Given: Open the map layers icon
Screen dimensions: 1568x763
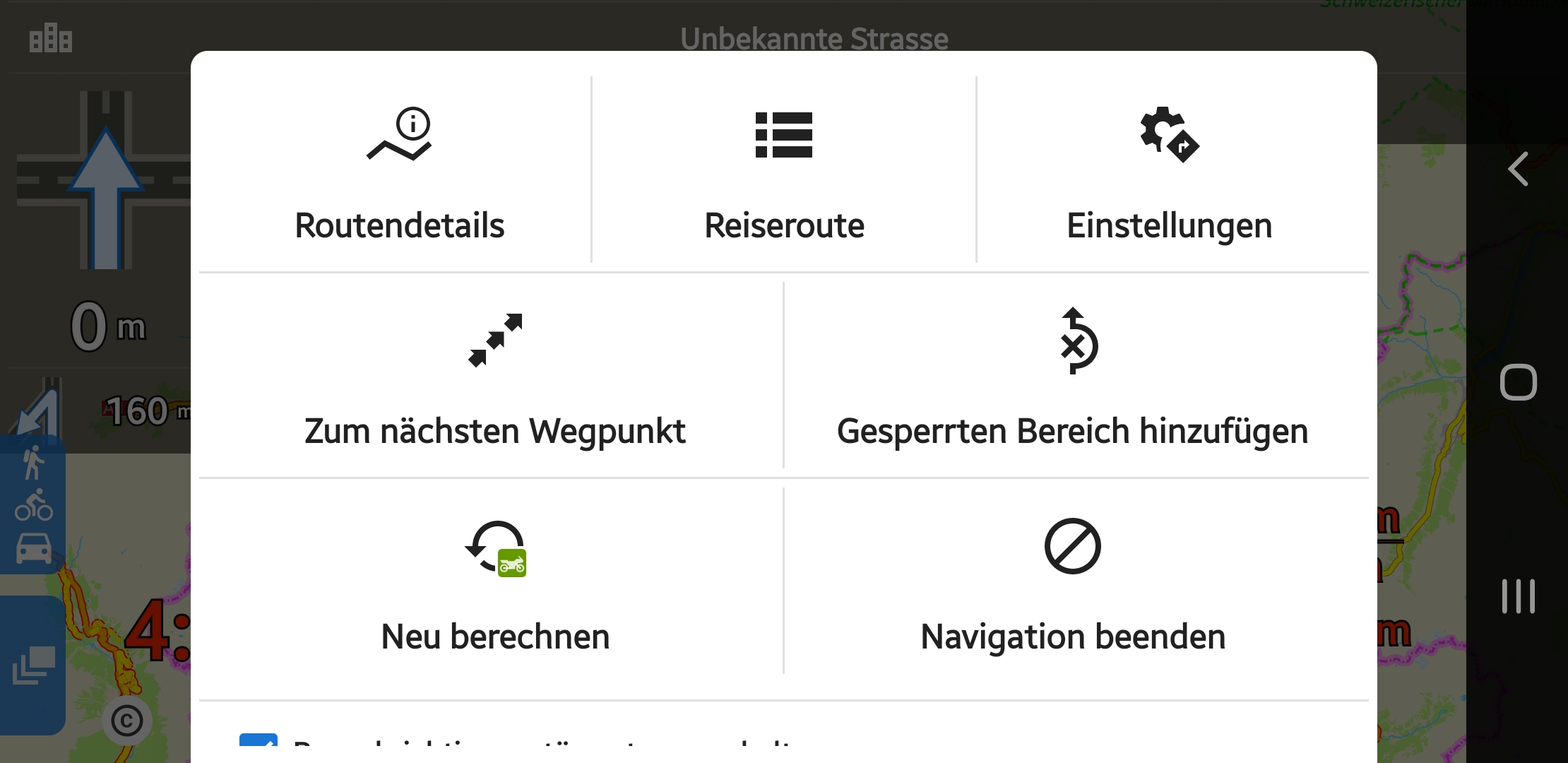Looking at the screenshot, I should coord(33,665).
